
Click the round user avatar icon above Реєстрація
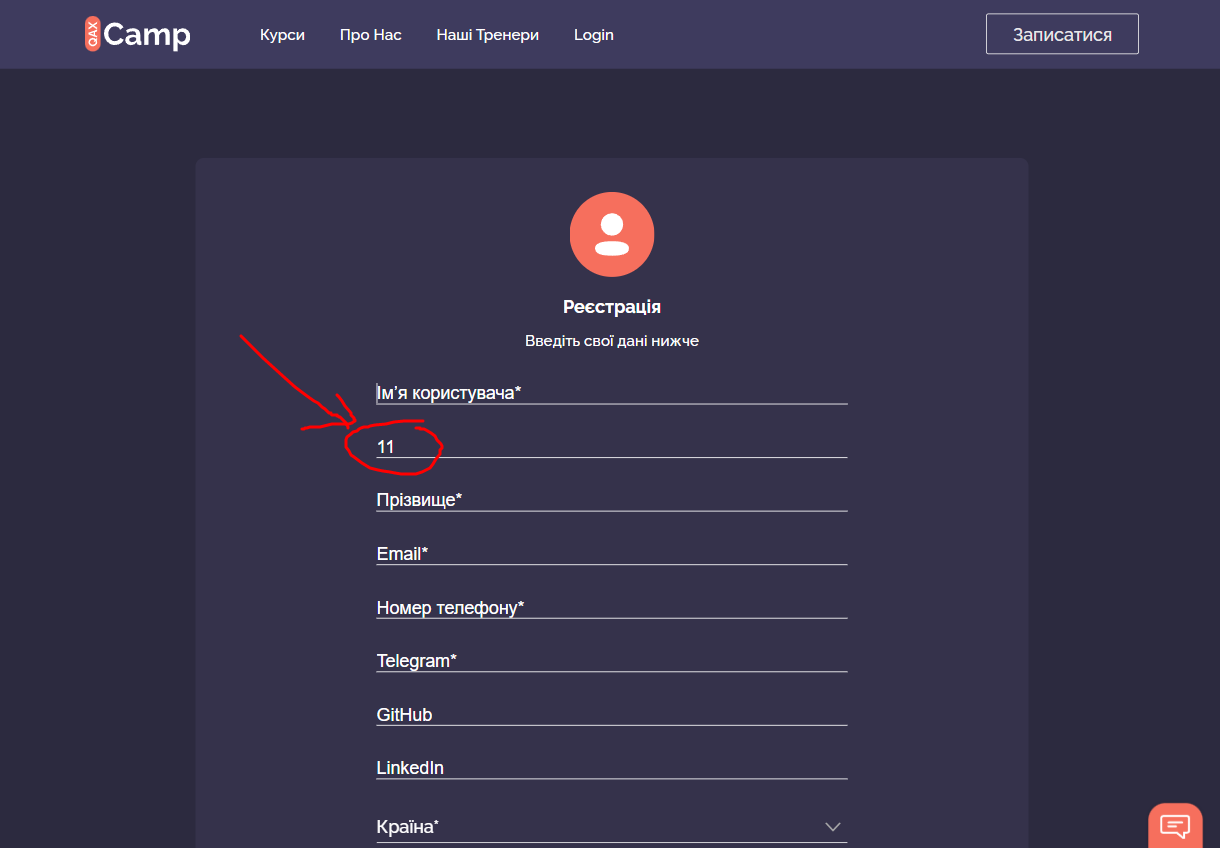point(612,234)
